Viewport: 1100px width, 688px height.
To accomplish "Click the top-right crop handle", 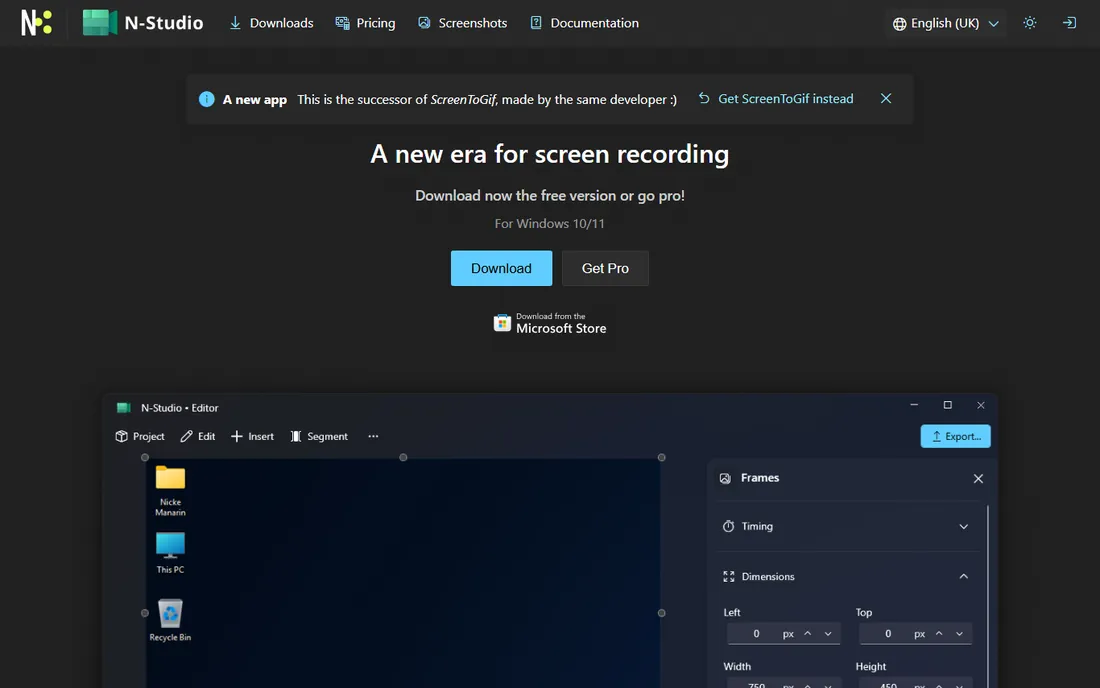I will click(x=662, y=457).
